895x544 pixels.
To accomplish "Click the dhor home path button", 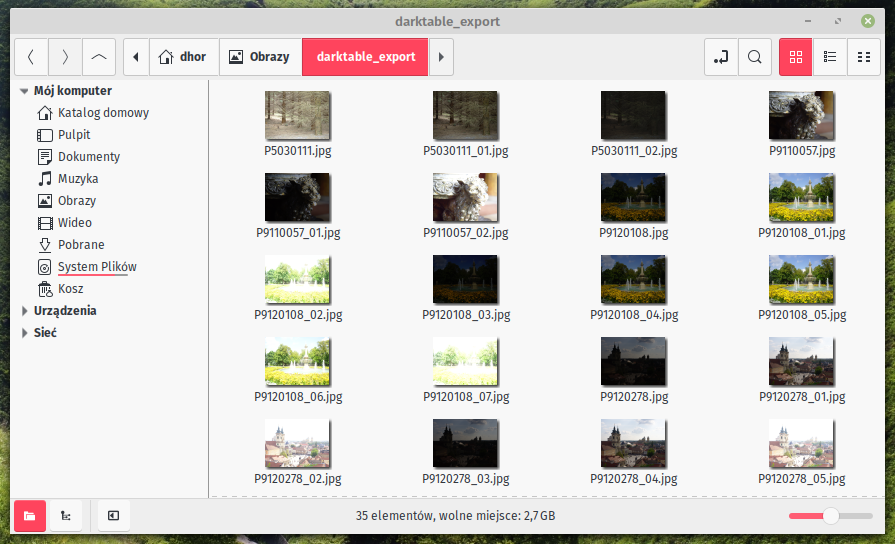I will pos(184,57).
